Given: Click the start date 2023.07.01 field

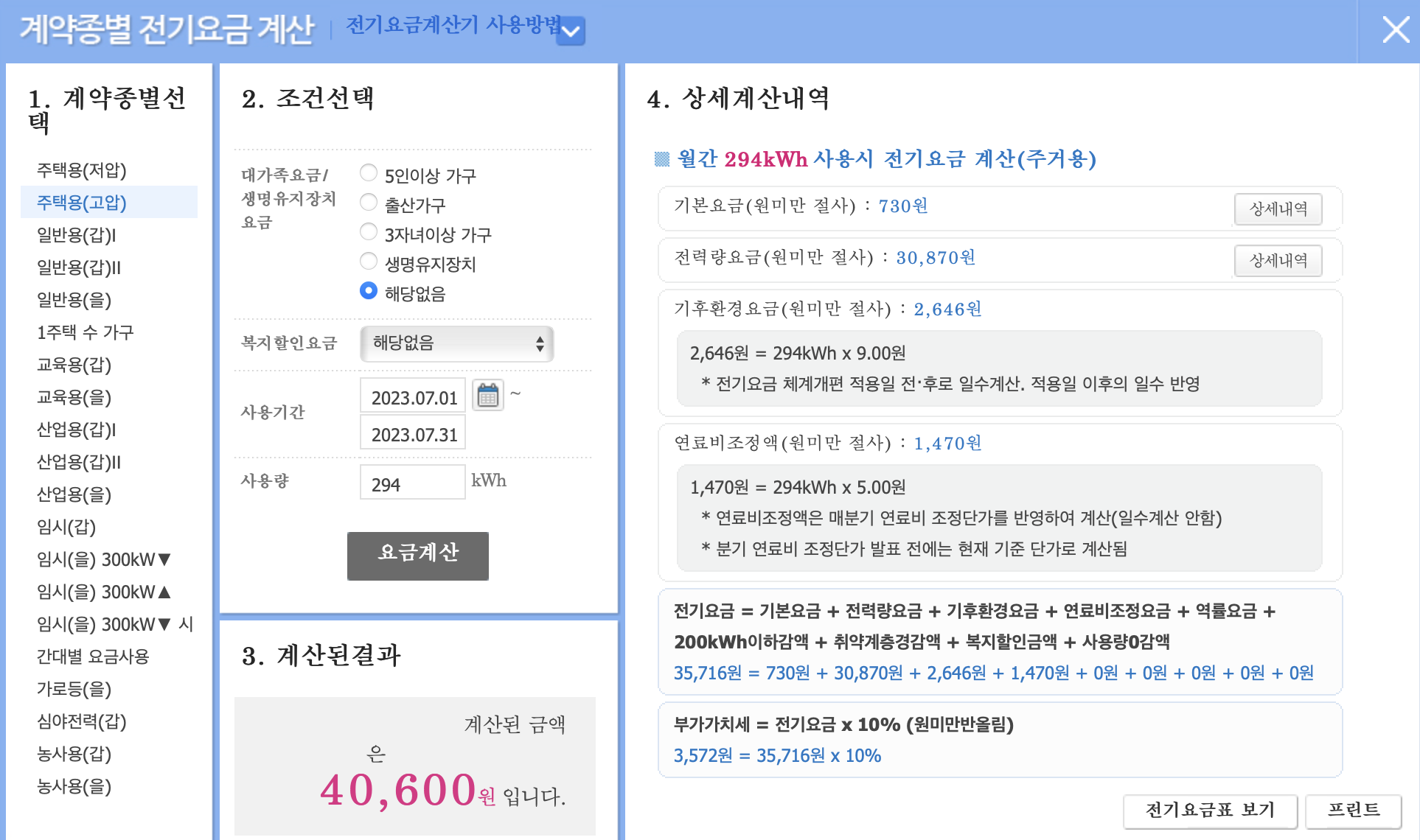Looking at the screenshot, I should (x=412, y=397).
